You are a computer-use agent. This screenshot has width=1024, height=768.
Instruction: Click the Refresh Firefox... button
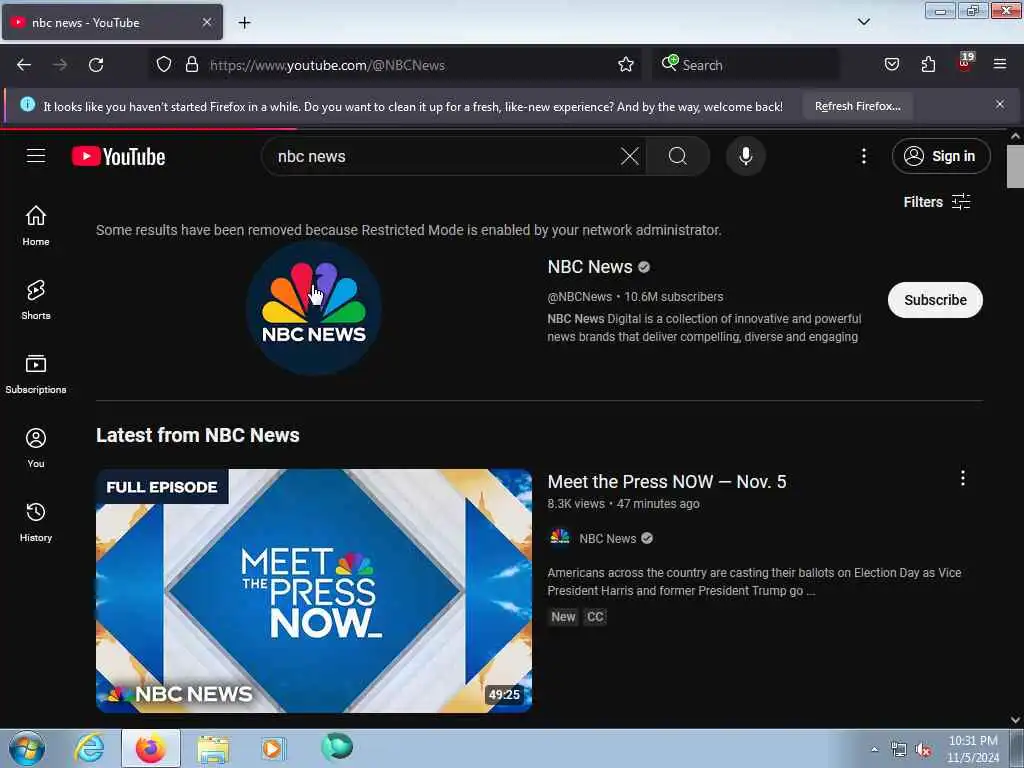point(857,106)
